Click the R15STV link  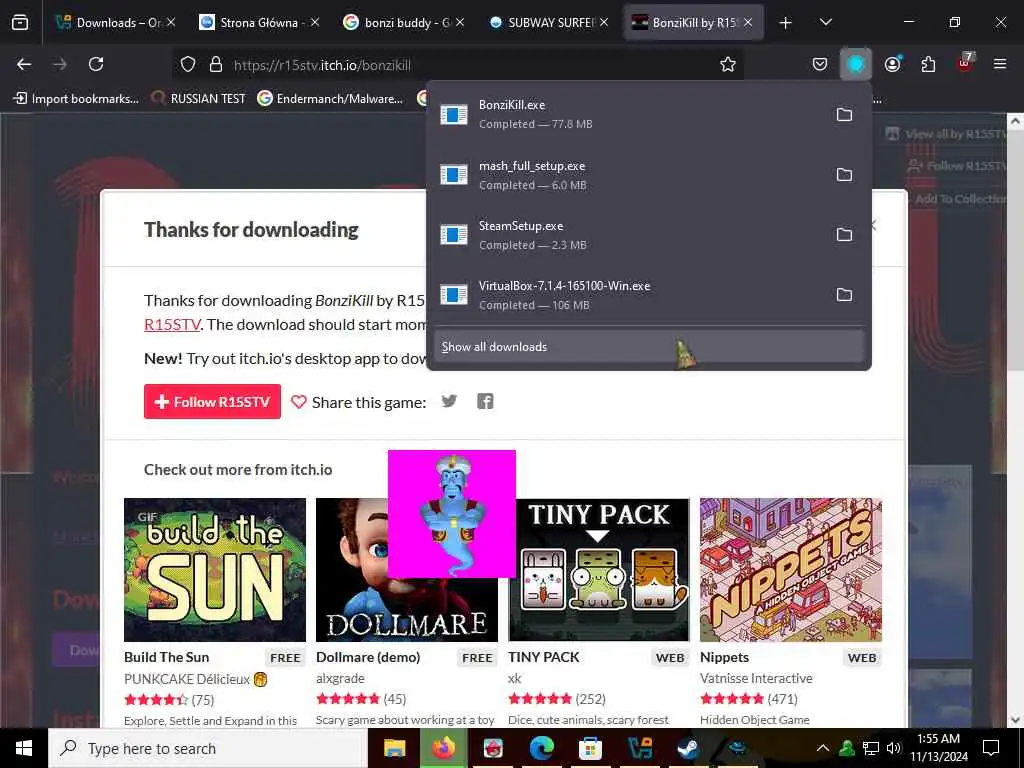point(172,325)
